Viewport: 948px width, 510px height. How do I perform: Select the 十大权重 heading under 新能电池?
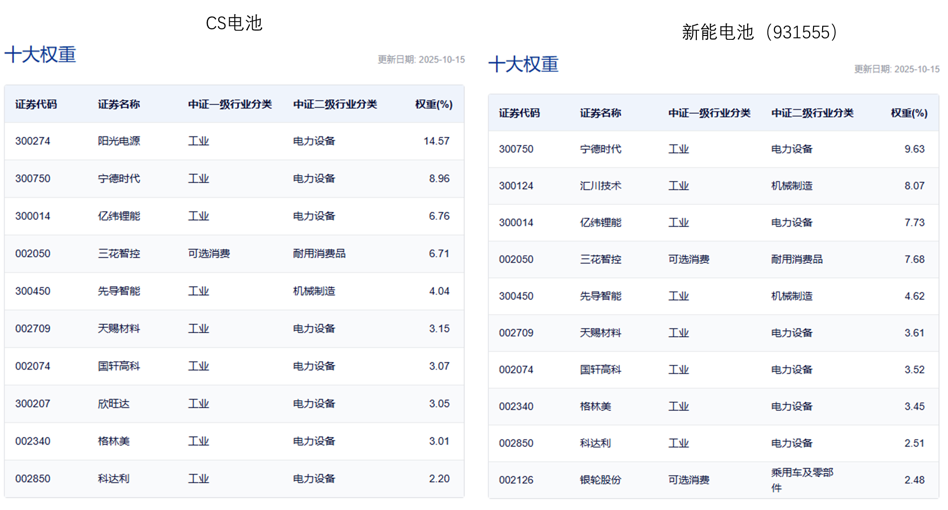coord(523,65)
